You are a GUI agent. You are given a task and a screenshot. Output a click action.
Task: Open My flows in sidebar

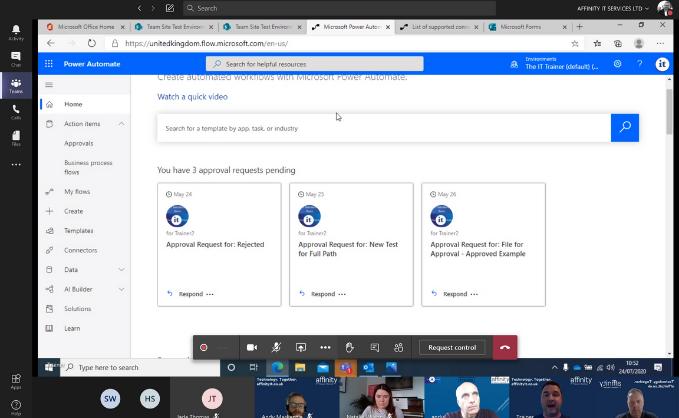[77, 191]
